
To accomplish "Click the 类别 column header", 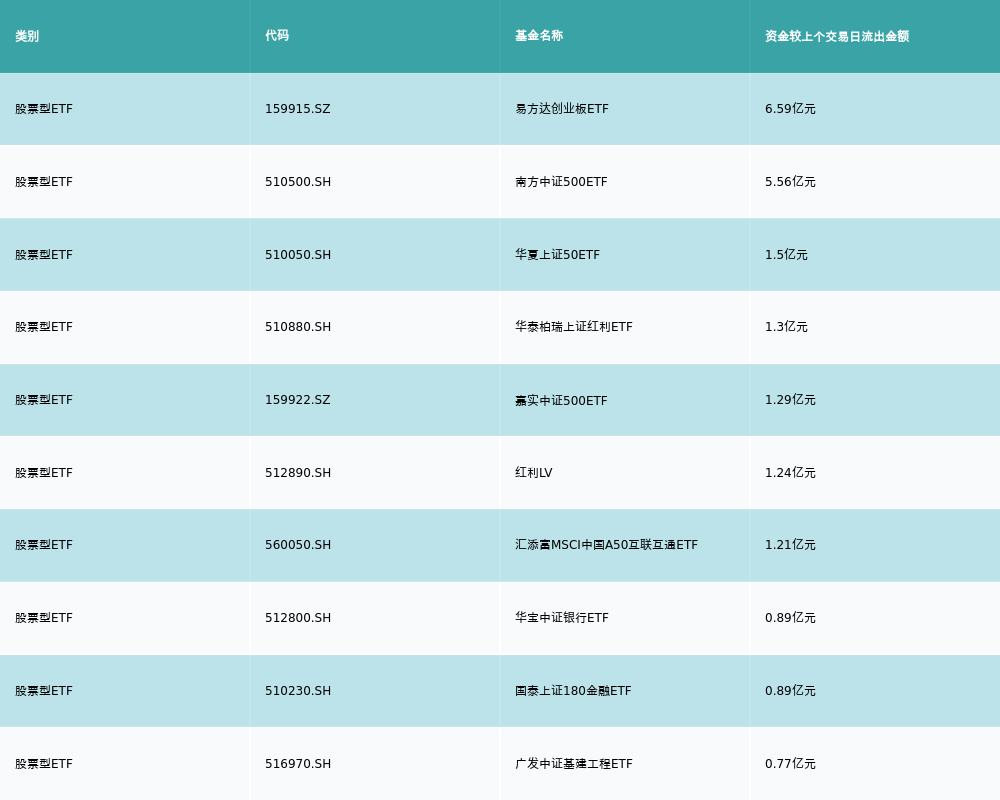I will click(27, 36).
